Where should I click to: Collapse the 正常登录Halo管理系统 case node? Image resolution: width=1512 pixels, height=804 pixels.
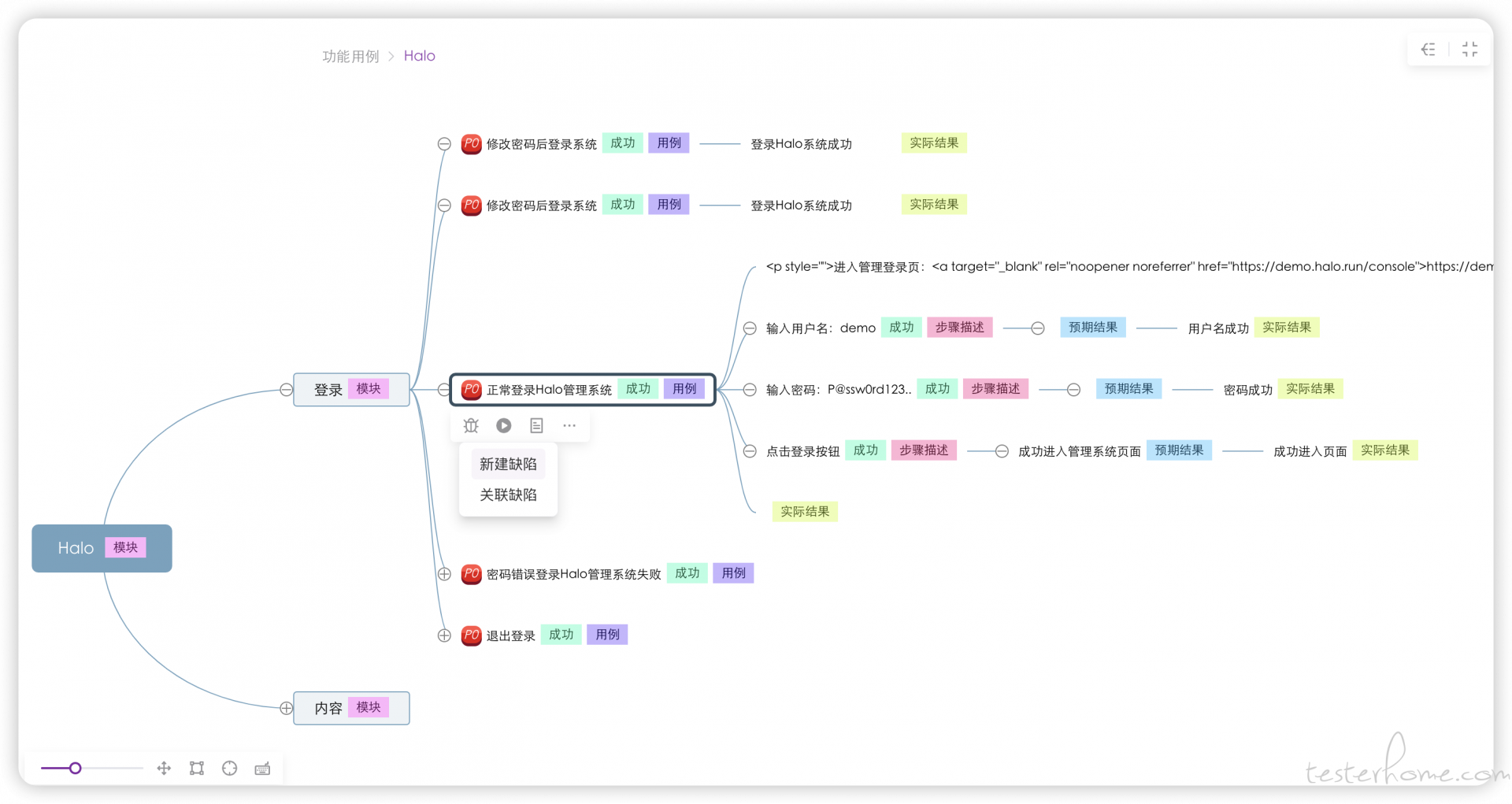(444, 390)
